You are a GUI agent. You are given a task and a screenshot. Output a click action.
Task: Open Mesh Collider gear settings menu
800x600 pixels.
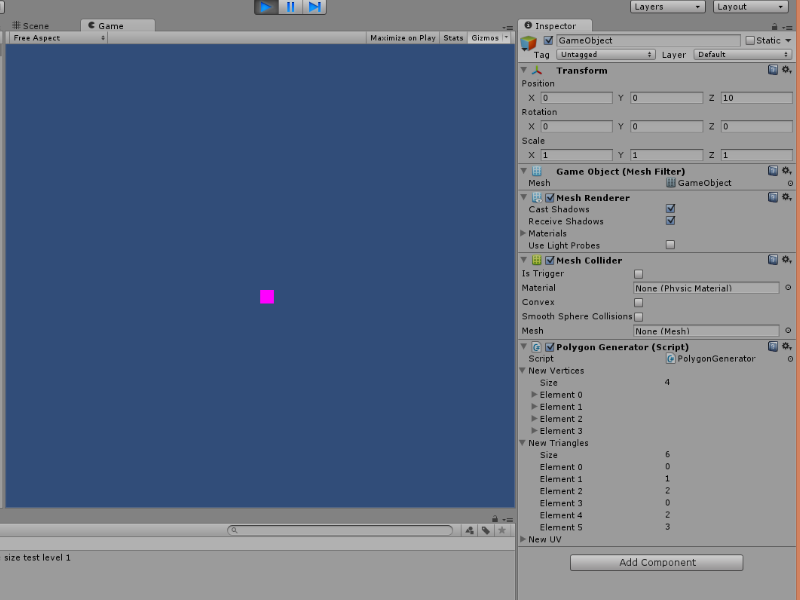[787, 260]
